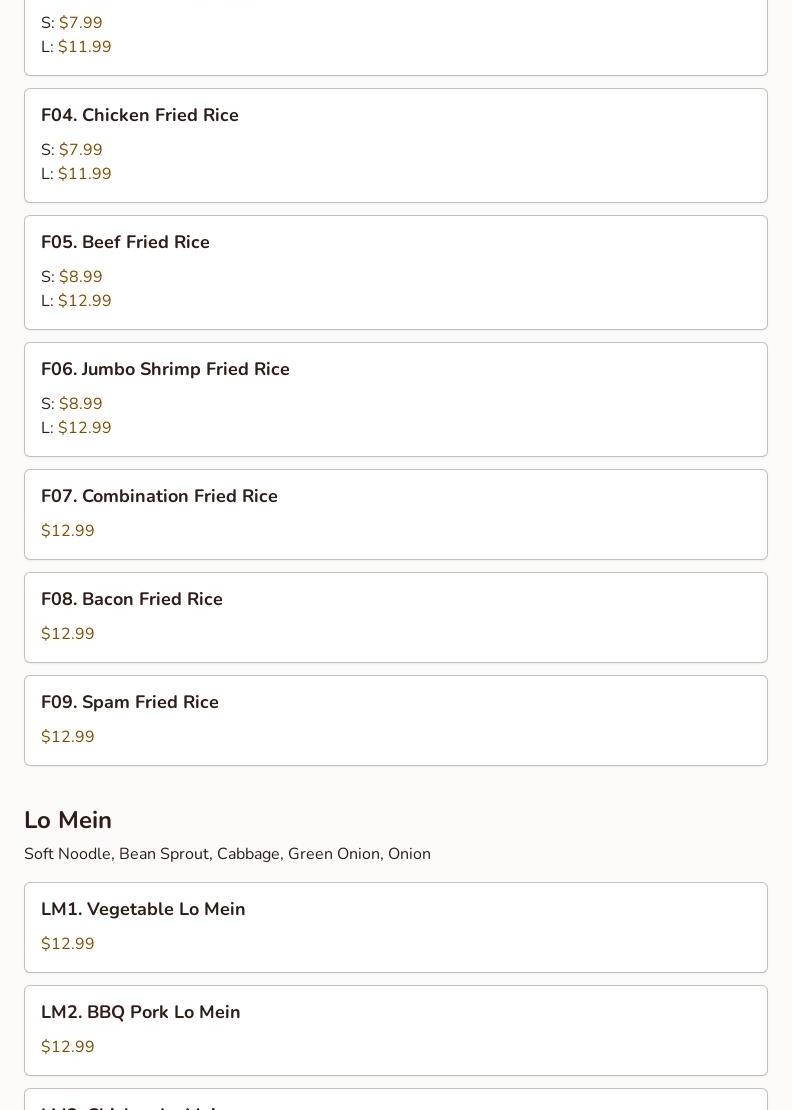Select the F04 Chicken Fried Rice item
792x1110 pixels.
(x=140, y=116)
